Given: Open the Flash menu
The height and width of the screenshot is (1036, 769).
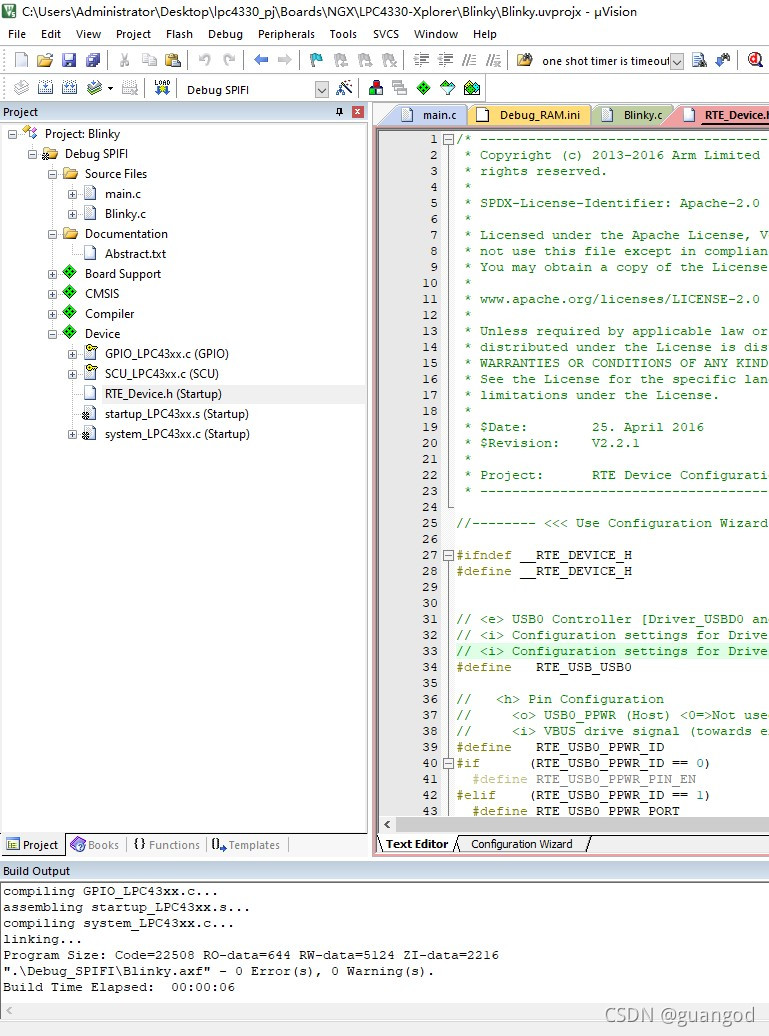Looking at the screenshot, I should pyautogui.click(x=179, y=34).
